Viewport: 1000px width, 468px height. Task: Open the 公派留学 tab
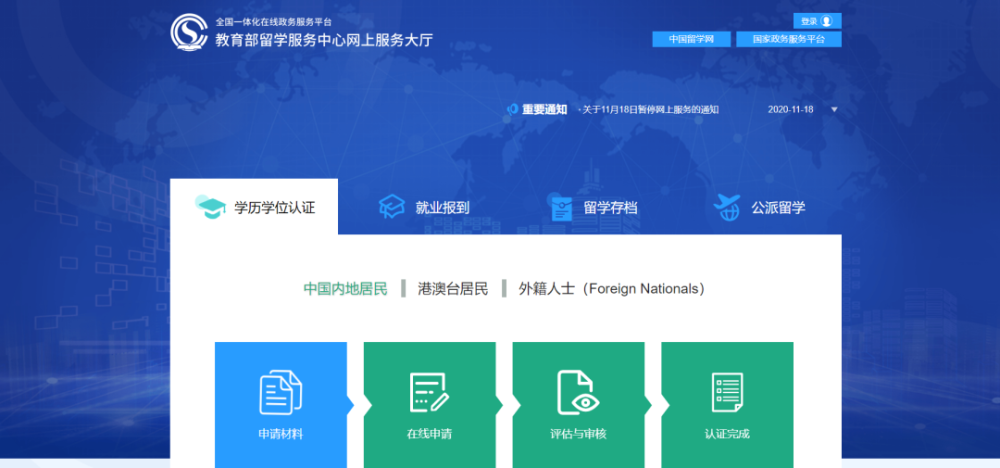[760, 207]
